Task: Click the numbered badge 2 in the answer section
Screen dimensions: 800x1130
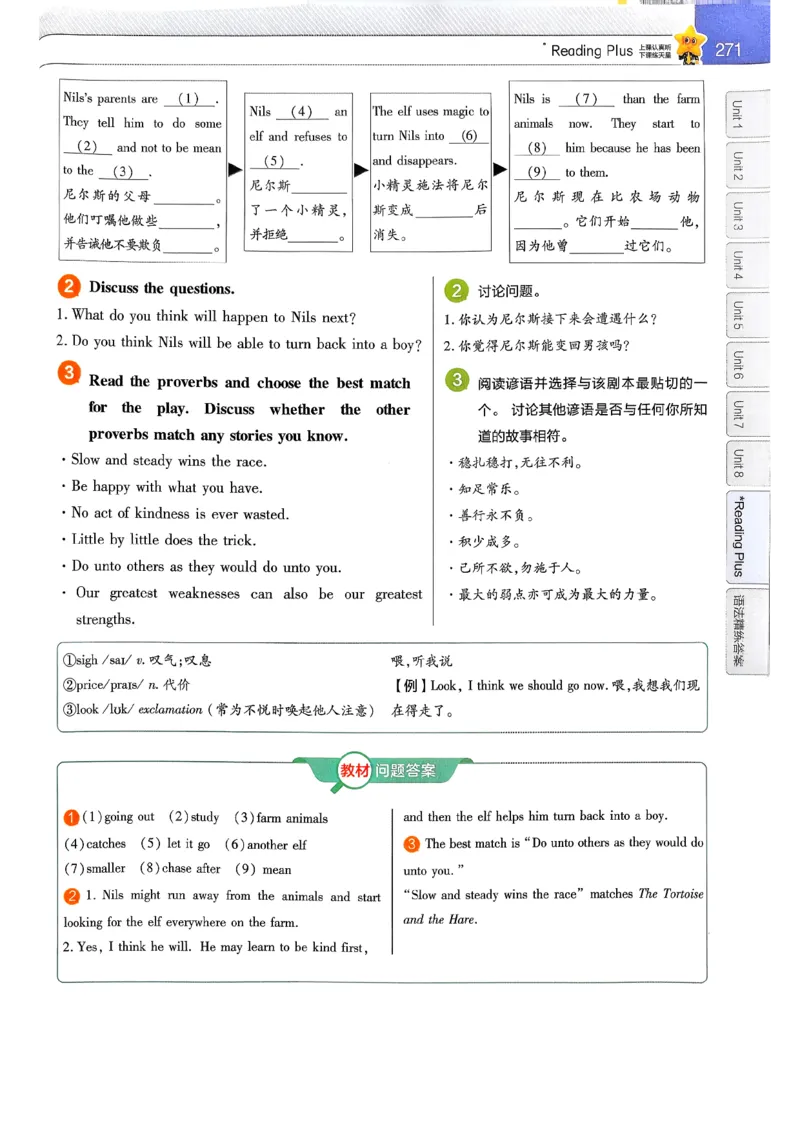Action: coord(71,895)
